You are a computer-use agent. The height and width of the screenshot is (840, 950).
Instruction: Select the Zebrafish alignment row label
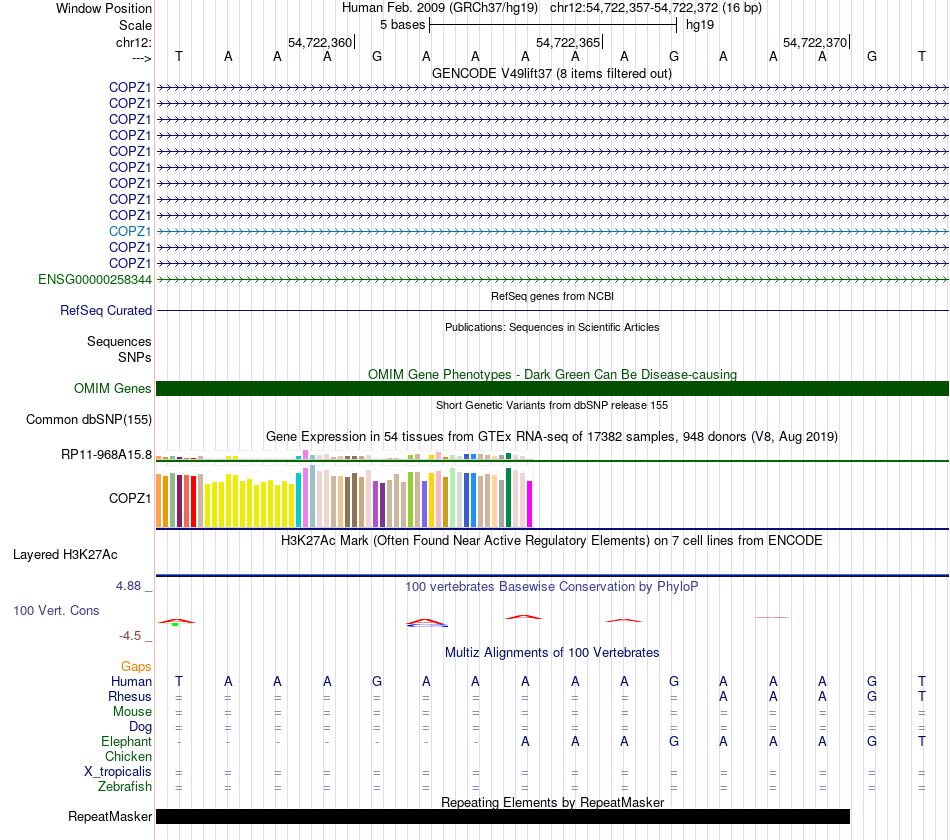125,787
